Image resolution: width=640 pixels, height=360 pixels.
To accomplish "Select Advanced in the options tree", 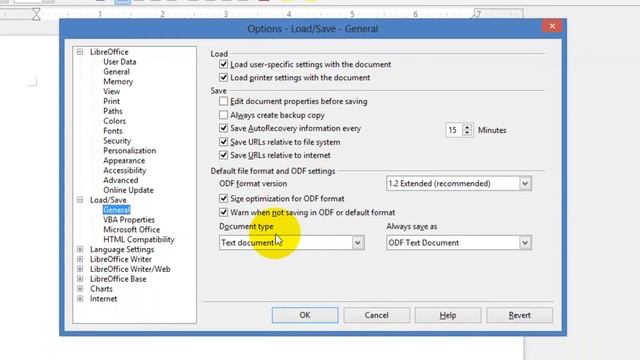I will (x=120, y=180).
